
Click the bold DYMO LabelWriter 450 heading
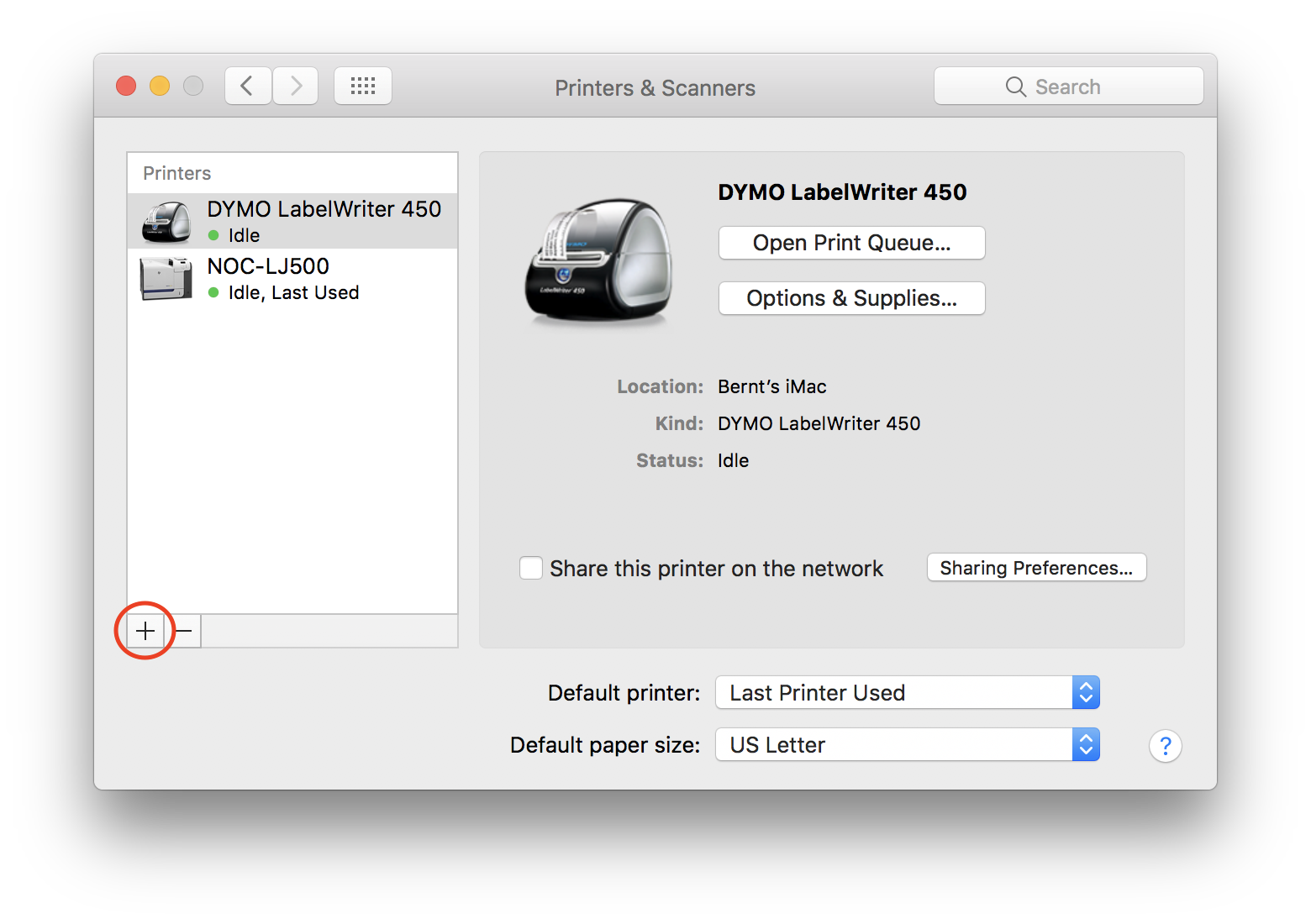pyautogui.click(x=843, y=192)
